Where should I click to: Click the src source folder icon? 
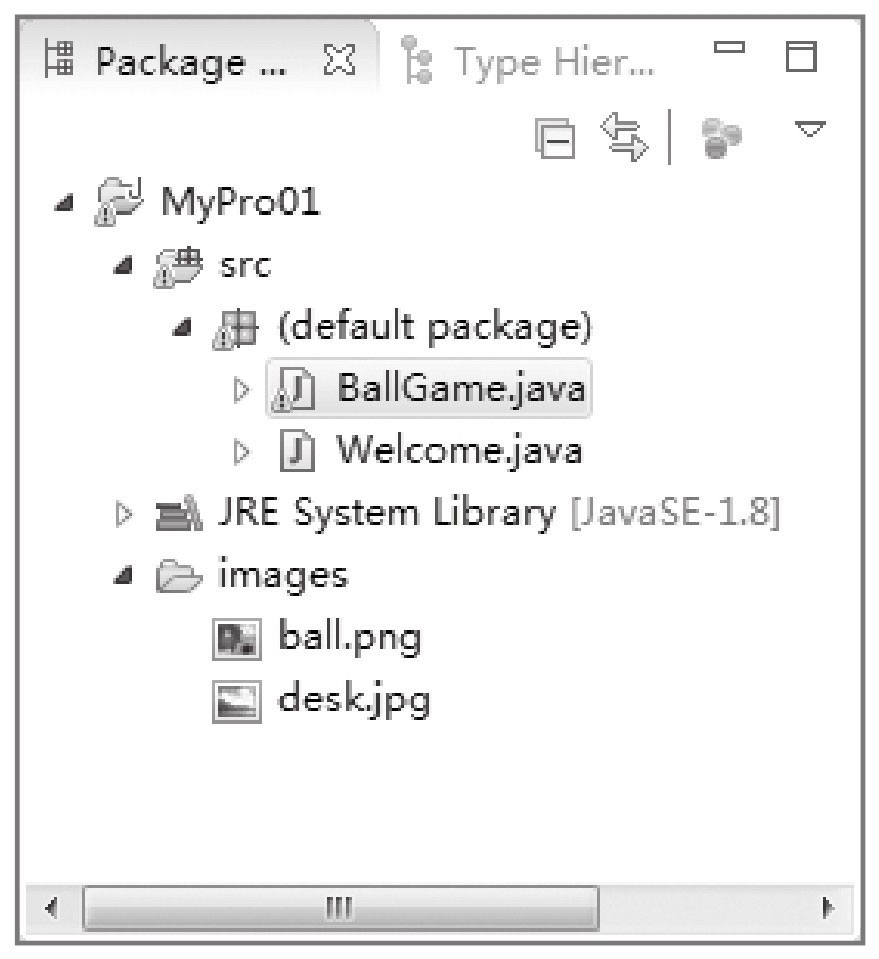(177, 266)
